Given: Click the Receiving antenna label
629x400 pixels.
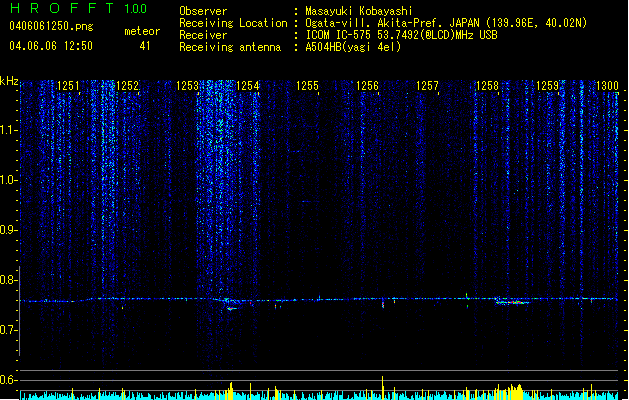Looking at the screenshot, I should (x=230, y=47).
